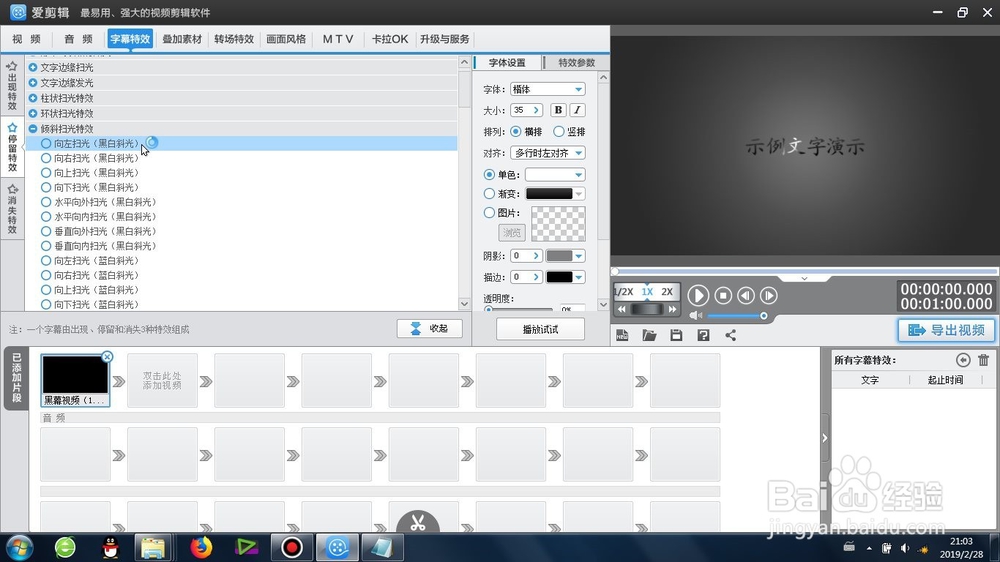Click the stop playback button
Screen dimensions: 1000x562
click(723, 295)
